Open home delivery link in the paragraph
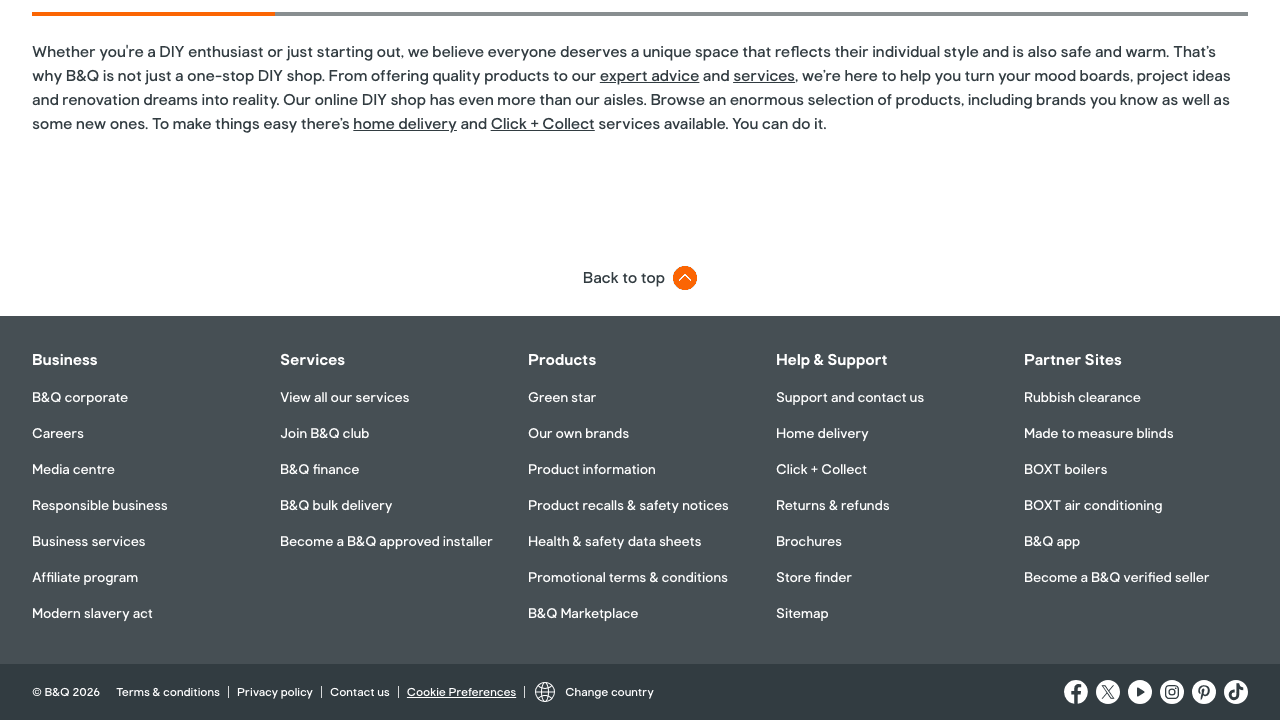 click(405, 124)
